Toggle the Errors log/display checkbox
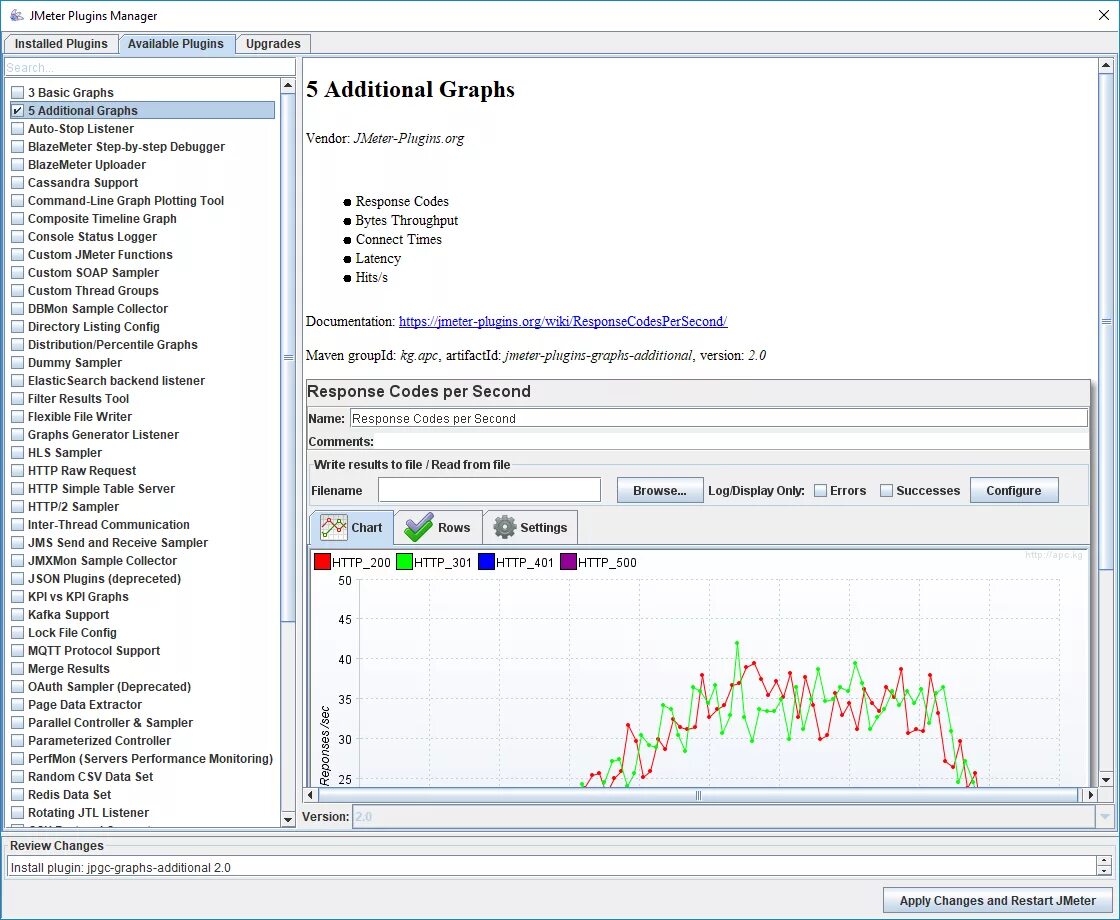Screen dimensions: 1120x920 point(821,491)
